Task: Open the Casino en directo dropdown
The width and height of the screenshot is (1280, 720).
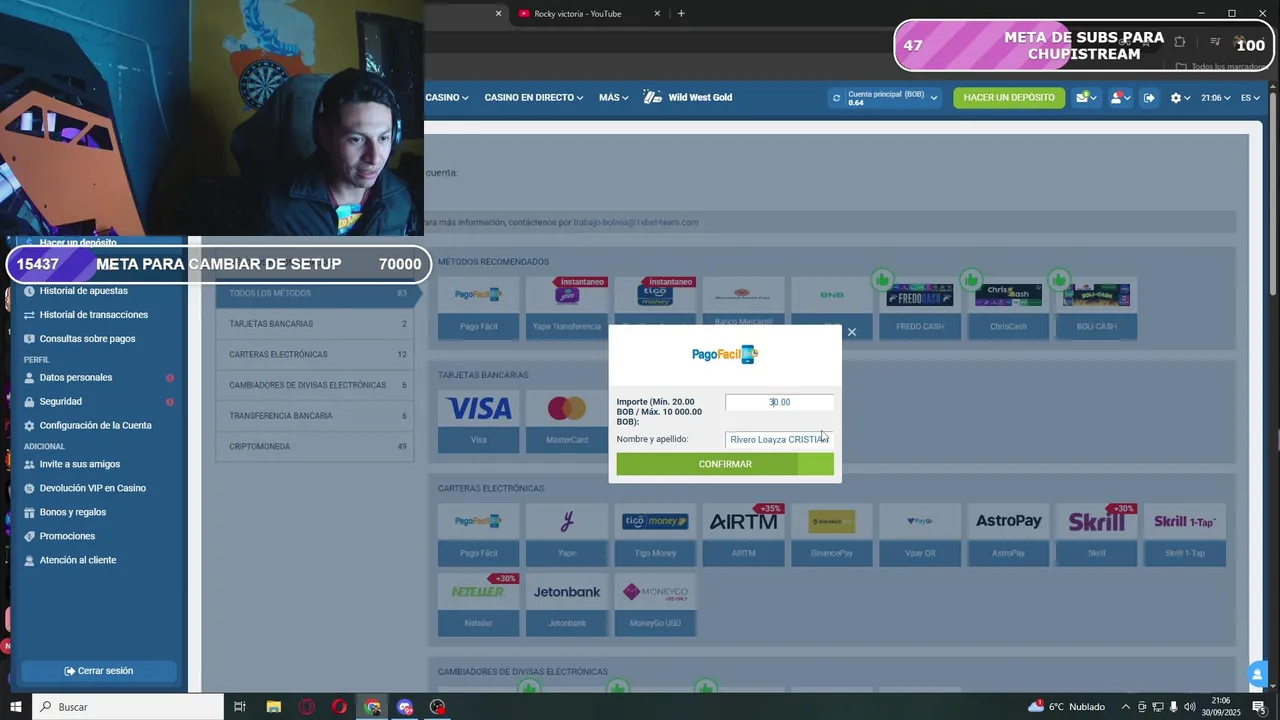Action: coord(534,97)
